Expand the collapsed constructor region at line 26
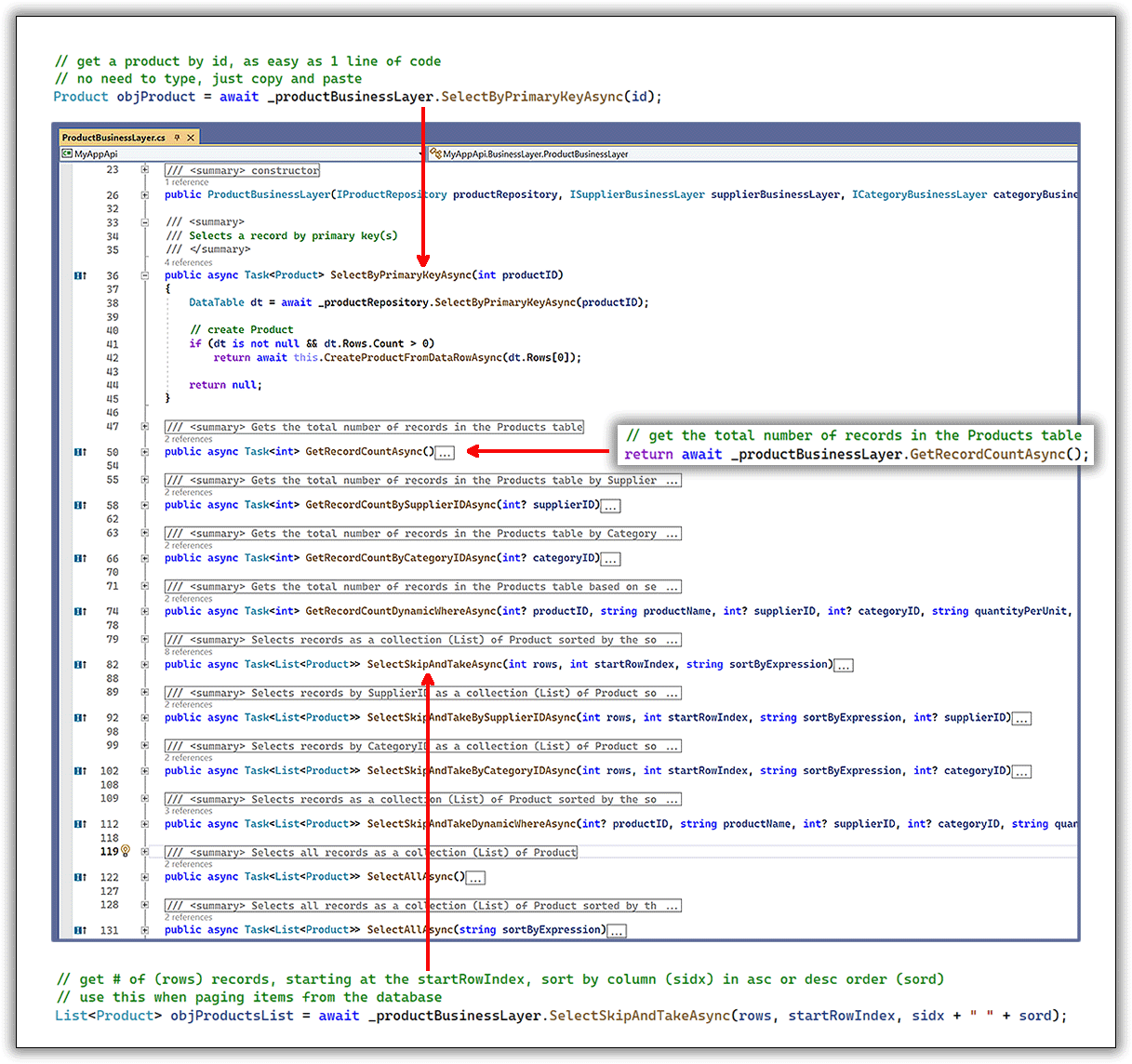The width and height of the screenshot is (1132, 1064). (x=145, y=194)
